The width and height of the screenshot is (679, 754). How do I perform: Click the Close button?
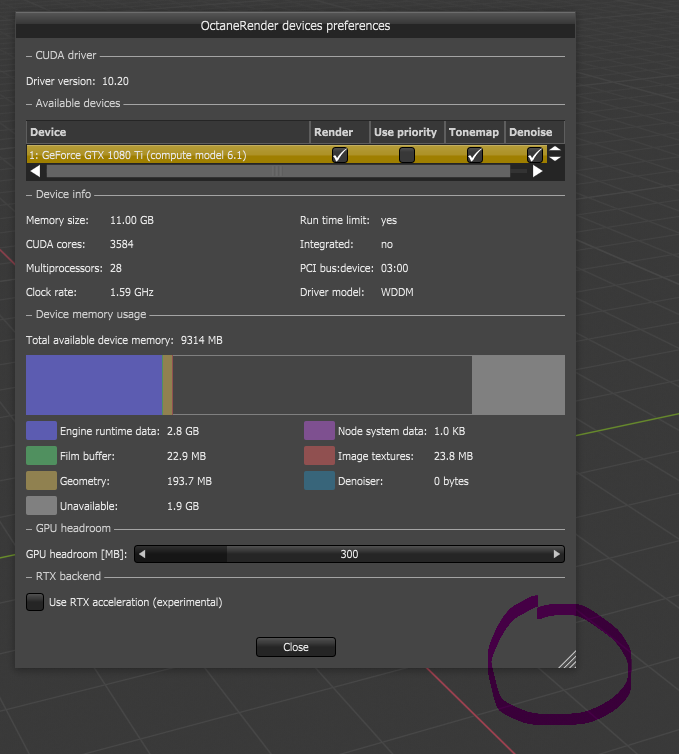(296, 647)
